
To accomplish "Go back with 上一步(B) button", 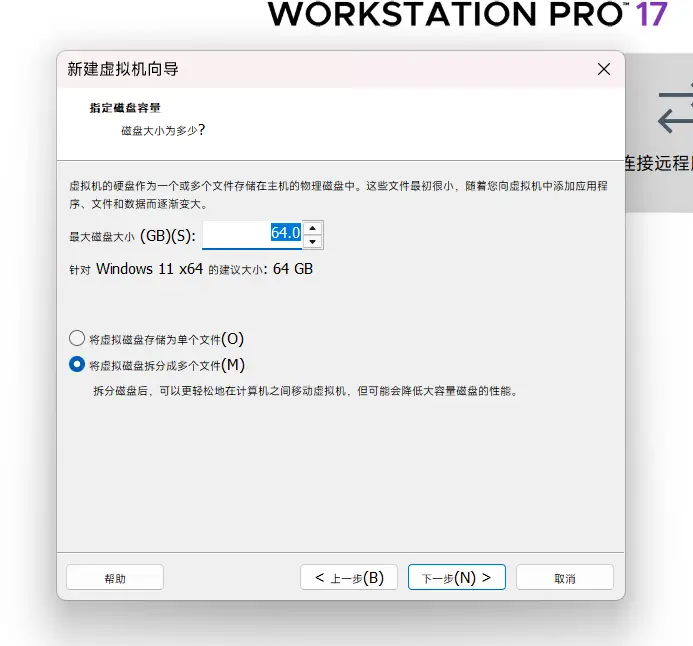I will 349,577.
